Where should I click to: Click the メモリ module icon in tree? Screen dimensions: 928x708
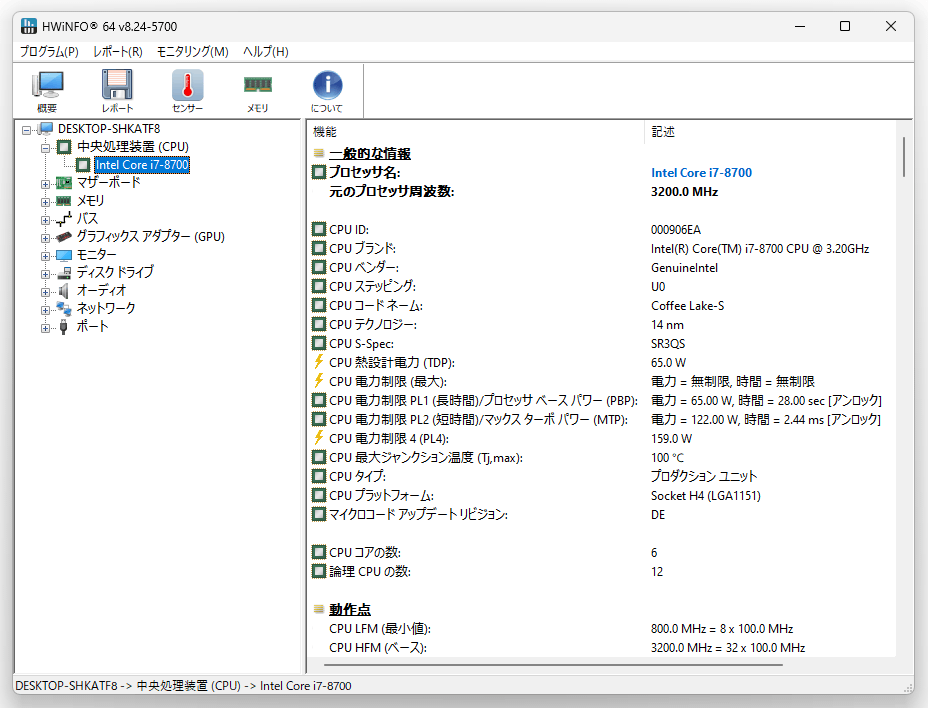pyautogui.click(x=64, y=201)
